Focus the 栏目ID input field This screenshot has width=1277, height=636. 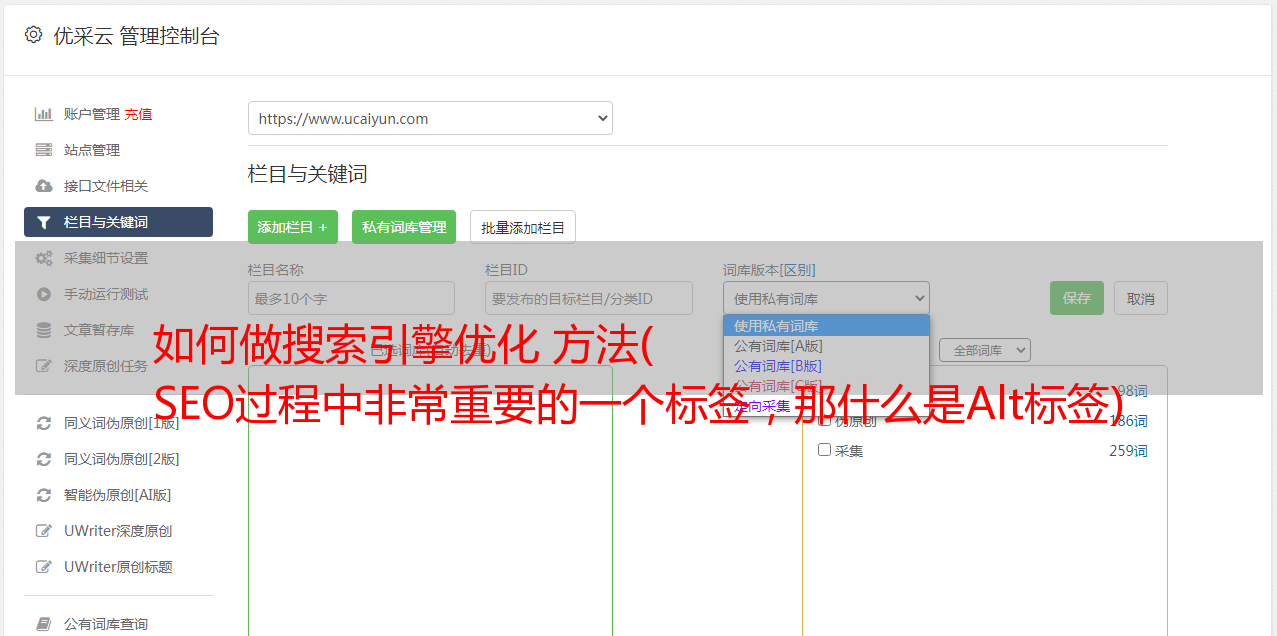tap(589, 298)
